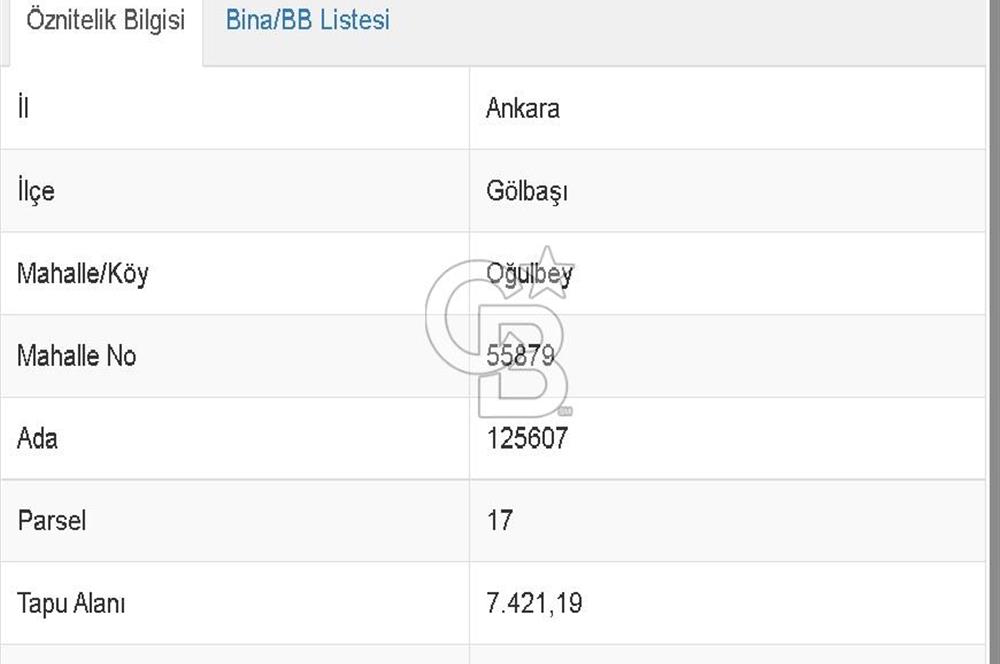Click the Gölbaşı district value

(527, 191)
